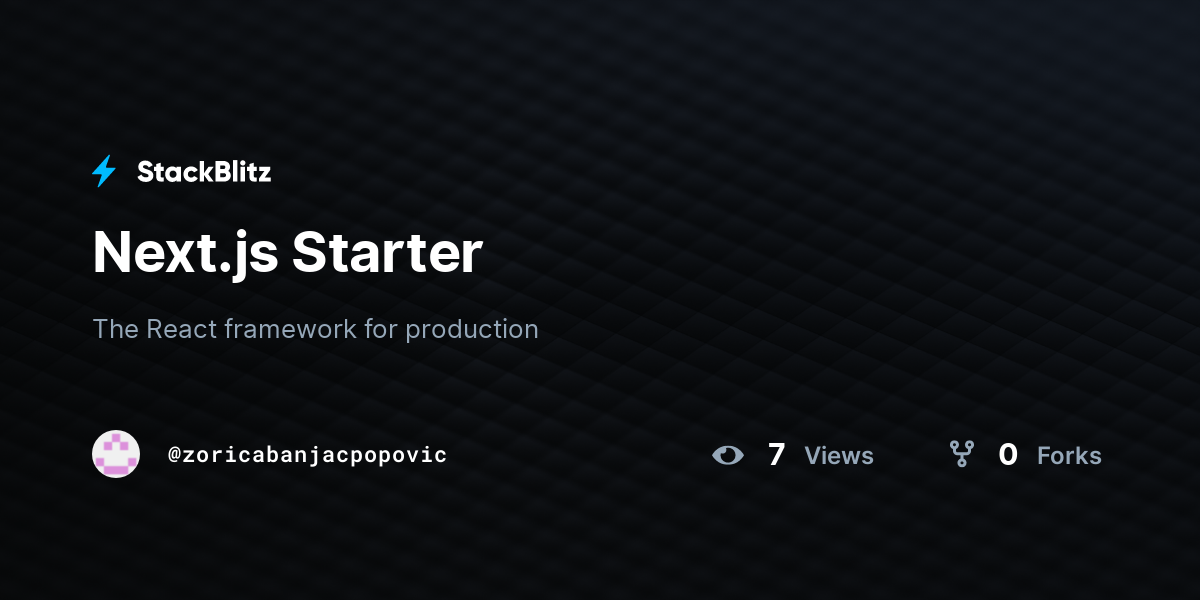Viewport: 1200px width, 600px height.
Task: Click the Views label
Action: tap(839, 455)
